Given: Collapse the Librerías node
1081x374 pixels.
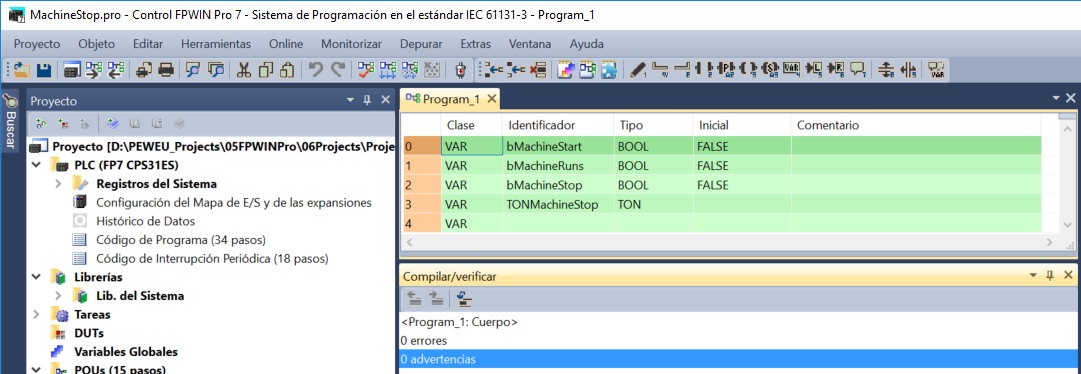Looking at the screenshot, I should click(36, 277).
